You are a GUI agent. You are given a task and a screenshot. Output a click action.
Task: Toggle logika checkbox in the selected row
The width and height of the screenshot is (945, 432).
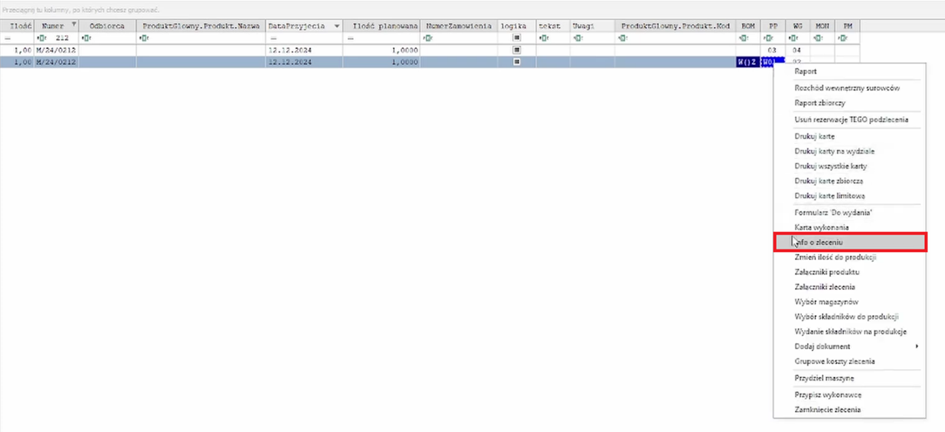[x=517, y=62]
